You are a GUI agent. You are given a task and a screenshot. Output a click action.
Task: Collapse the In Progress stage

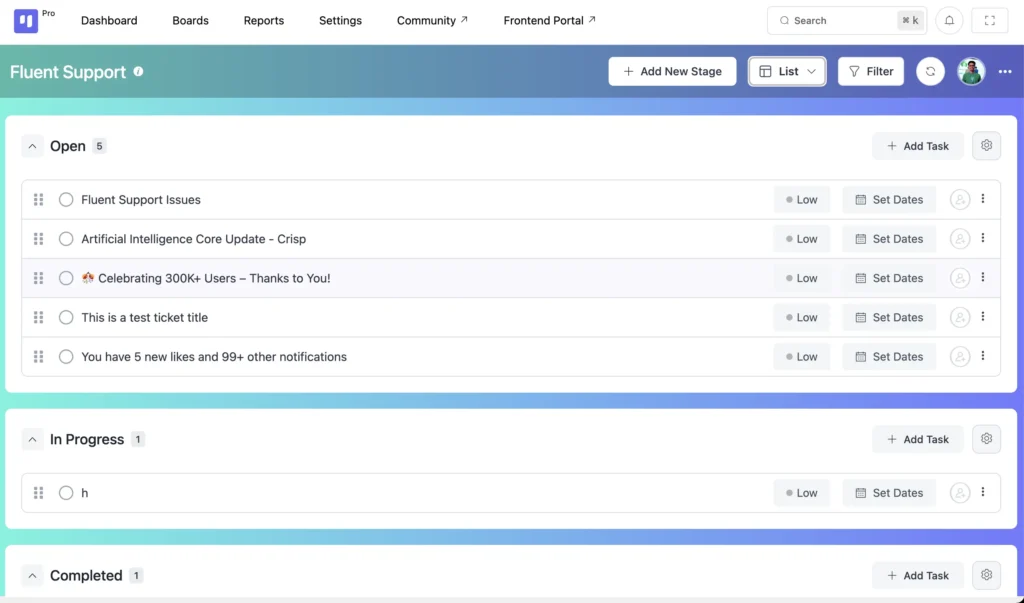[32, 439]
